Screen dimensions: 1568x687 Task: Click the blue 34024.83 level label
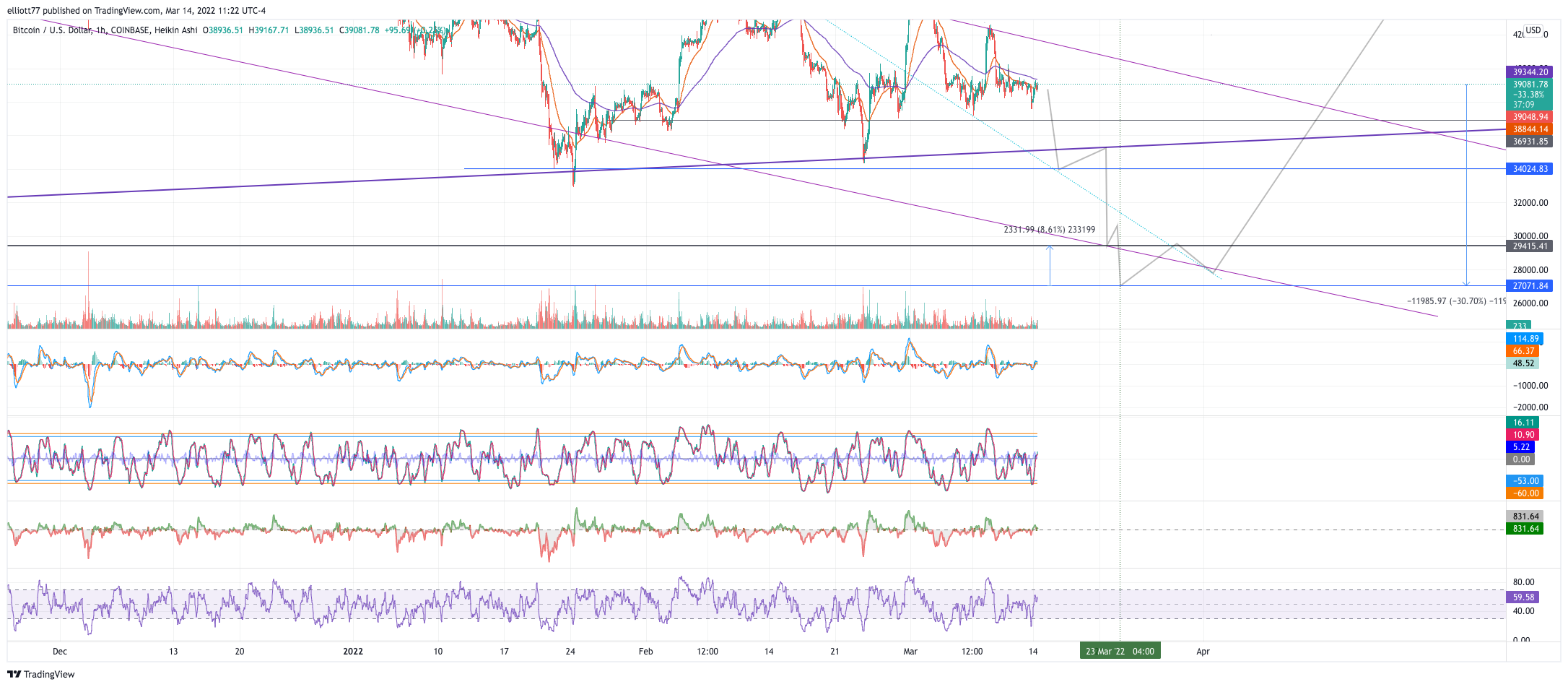click(1529, 169)
